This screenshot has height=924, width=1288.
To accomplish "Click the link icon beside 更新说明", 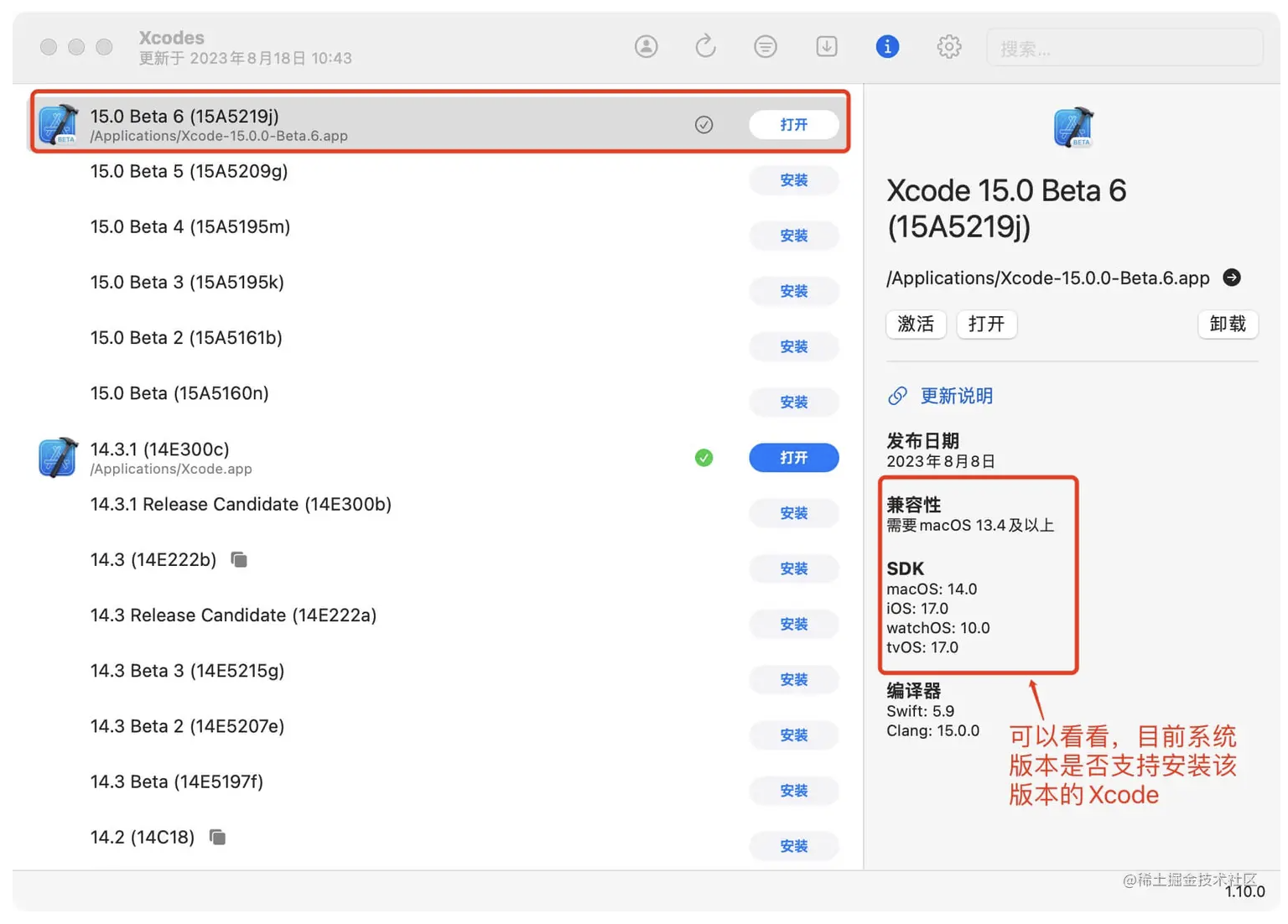I will [x=897, y=396].
